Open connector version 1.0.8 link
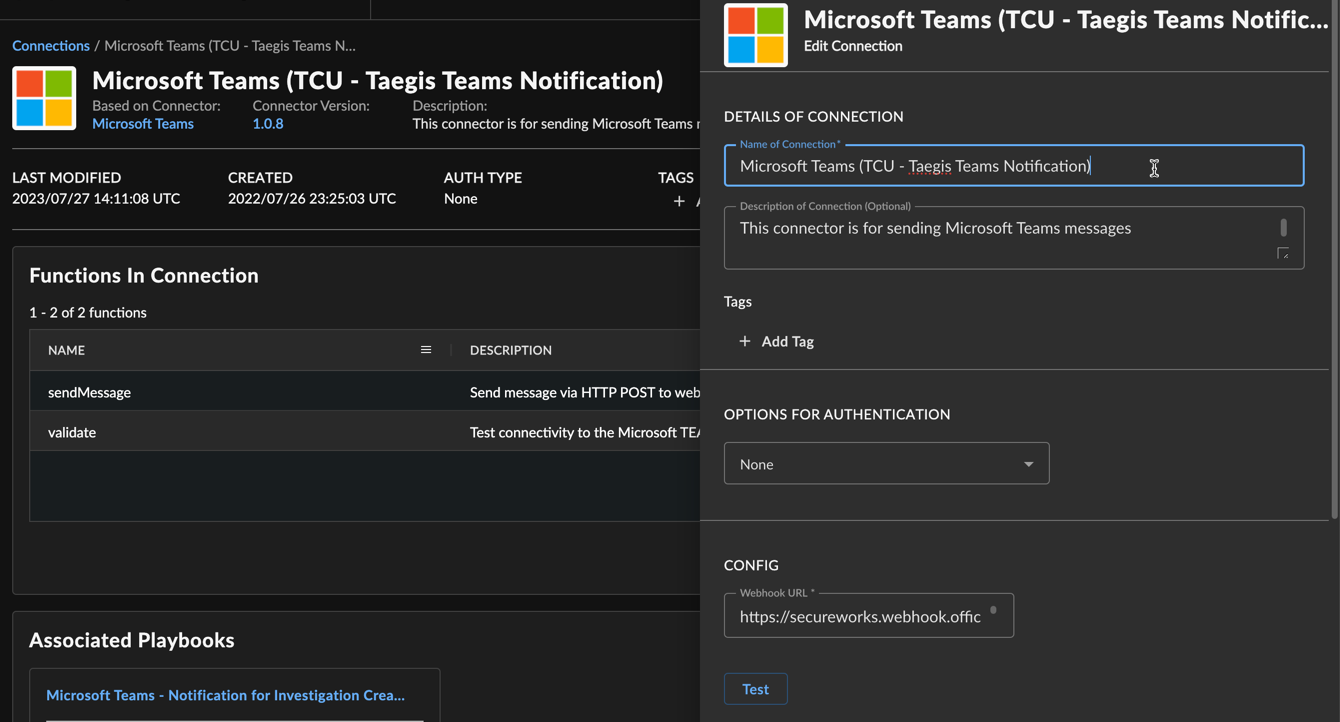Screen dimensions: 1340x722 (x=268, y=124)
